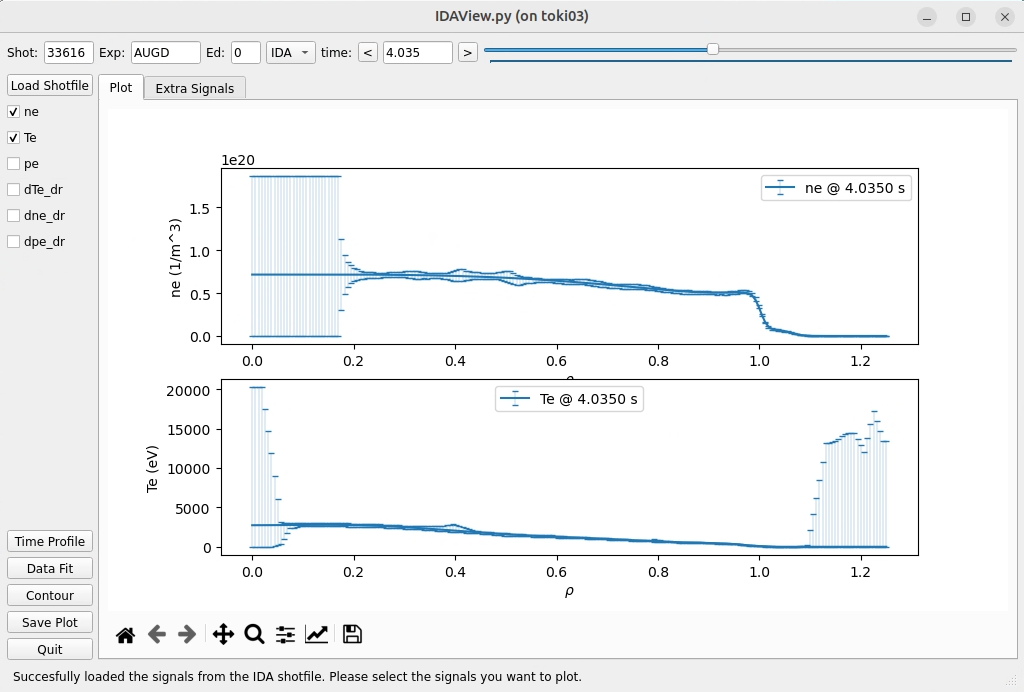
Task: Select the Pan/Move tool in the plot toolbar
Action: coord(223,633)
